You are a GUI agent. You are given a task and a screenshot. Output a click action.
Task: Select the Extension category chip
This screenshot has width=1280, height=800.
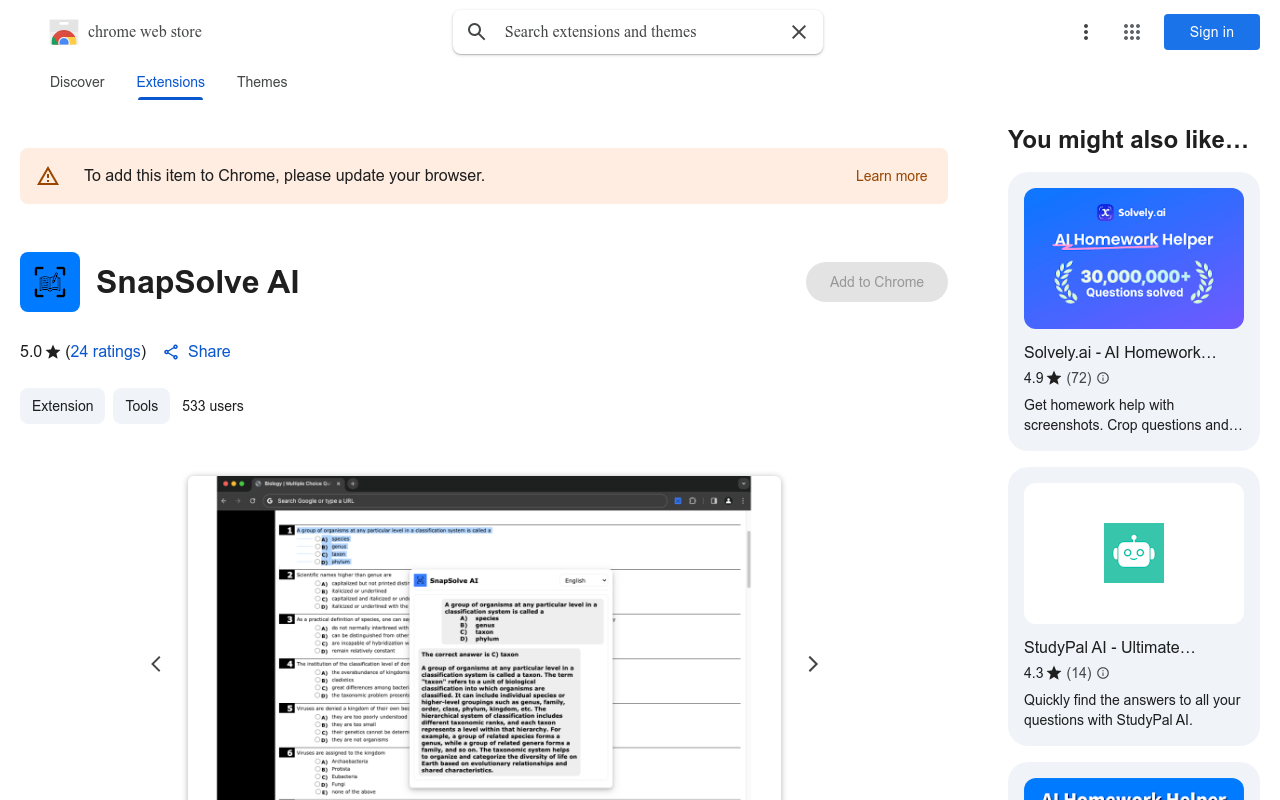click(x=62, y=406)
